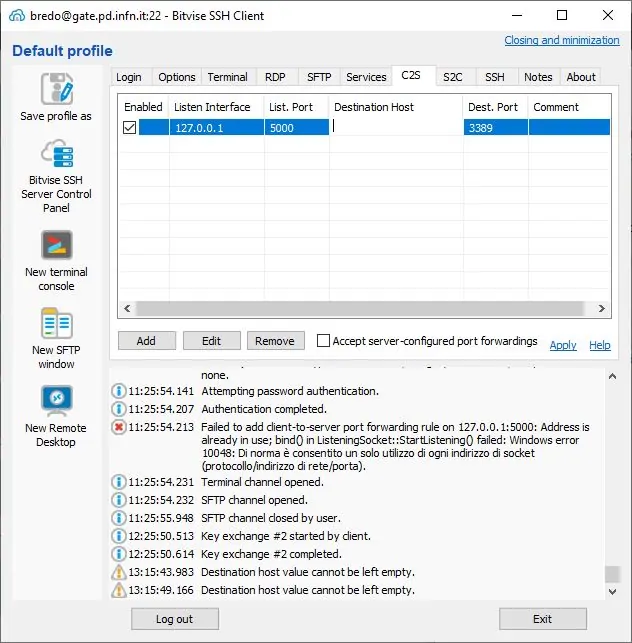Click the Apply link

[563, 345]
